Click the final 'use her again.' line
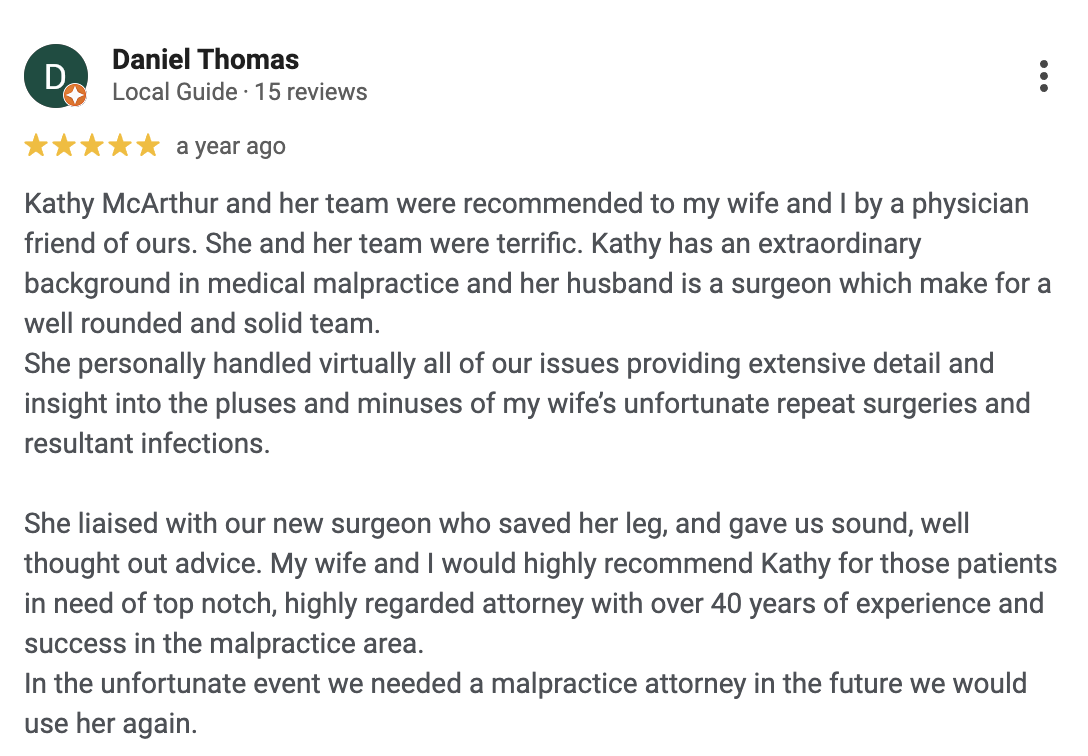 [x=110, y=723]
